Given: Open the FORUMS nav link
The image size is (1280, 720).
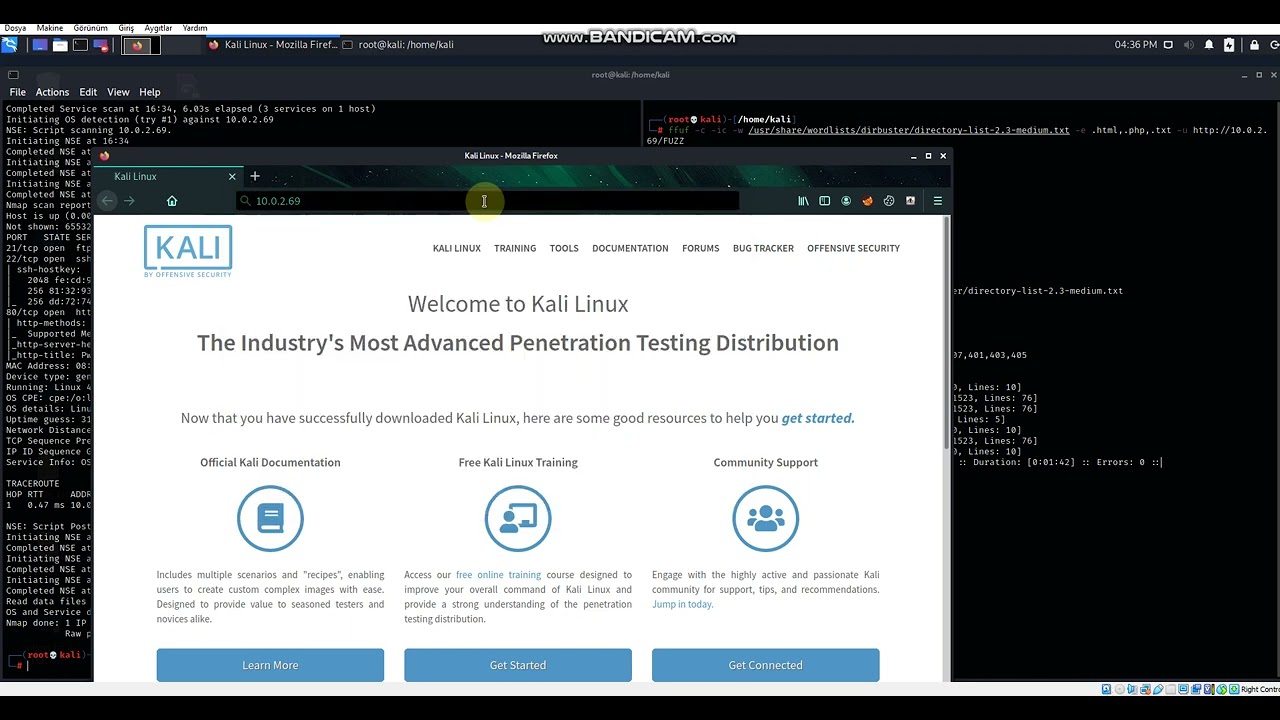Looking at the screenshot, I should coord(701,248).
